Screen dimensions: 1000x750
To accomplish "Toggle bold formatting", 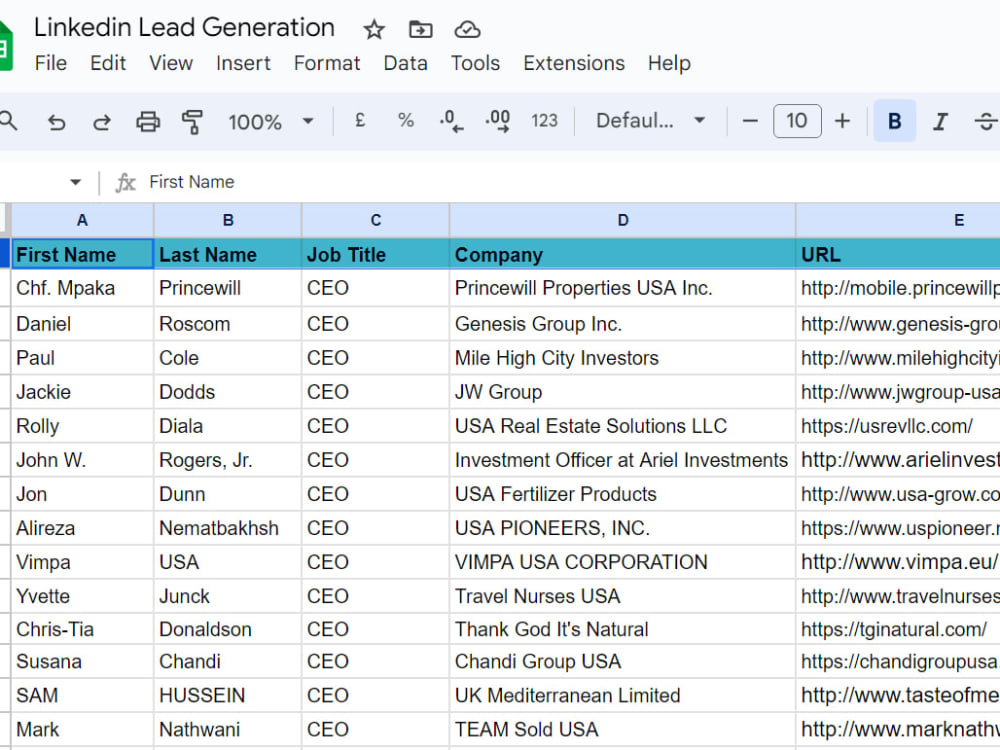I will click(894, 121).
